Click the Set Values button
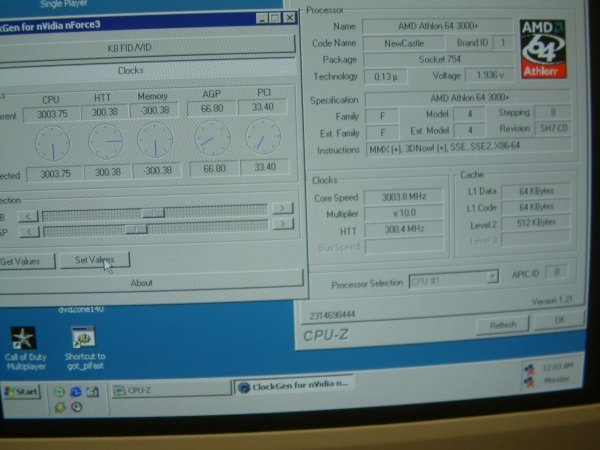 (95, 260)
